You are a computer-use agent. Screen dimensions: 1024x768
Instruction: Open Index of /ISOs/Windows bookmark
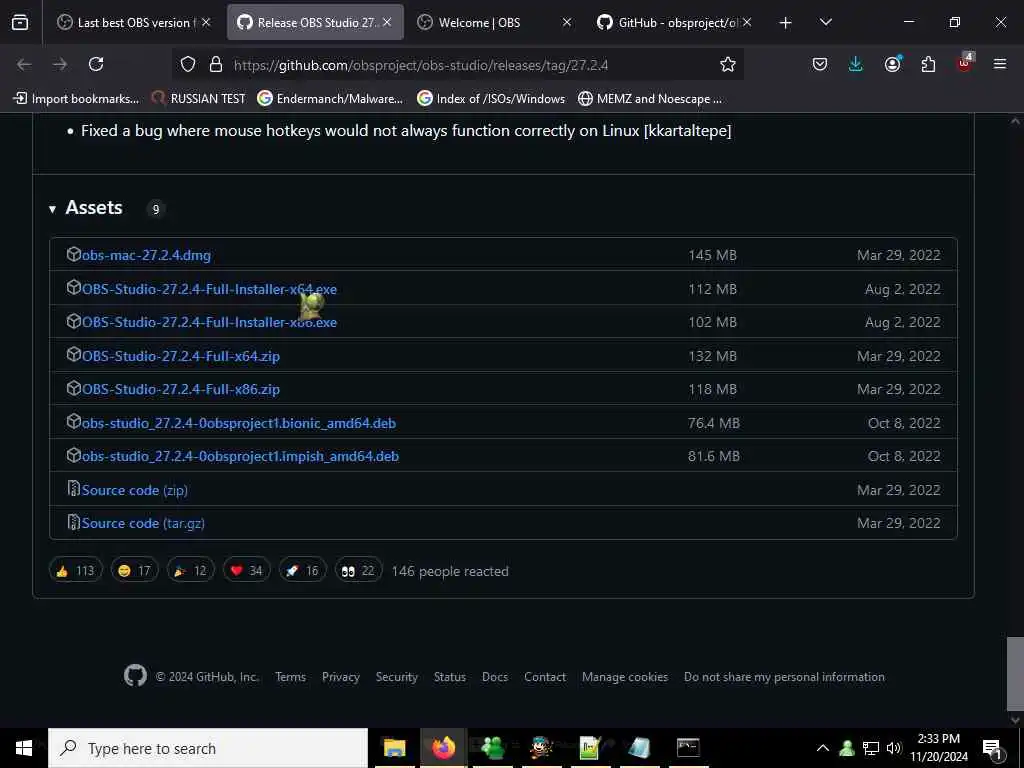491,99
